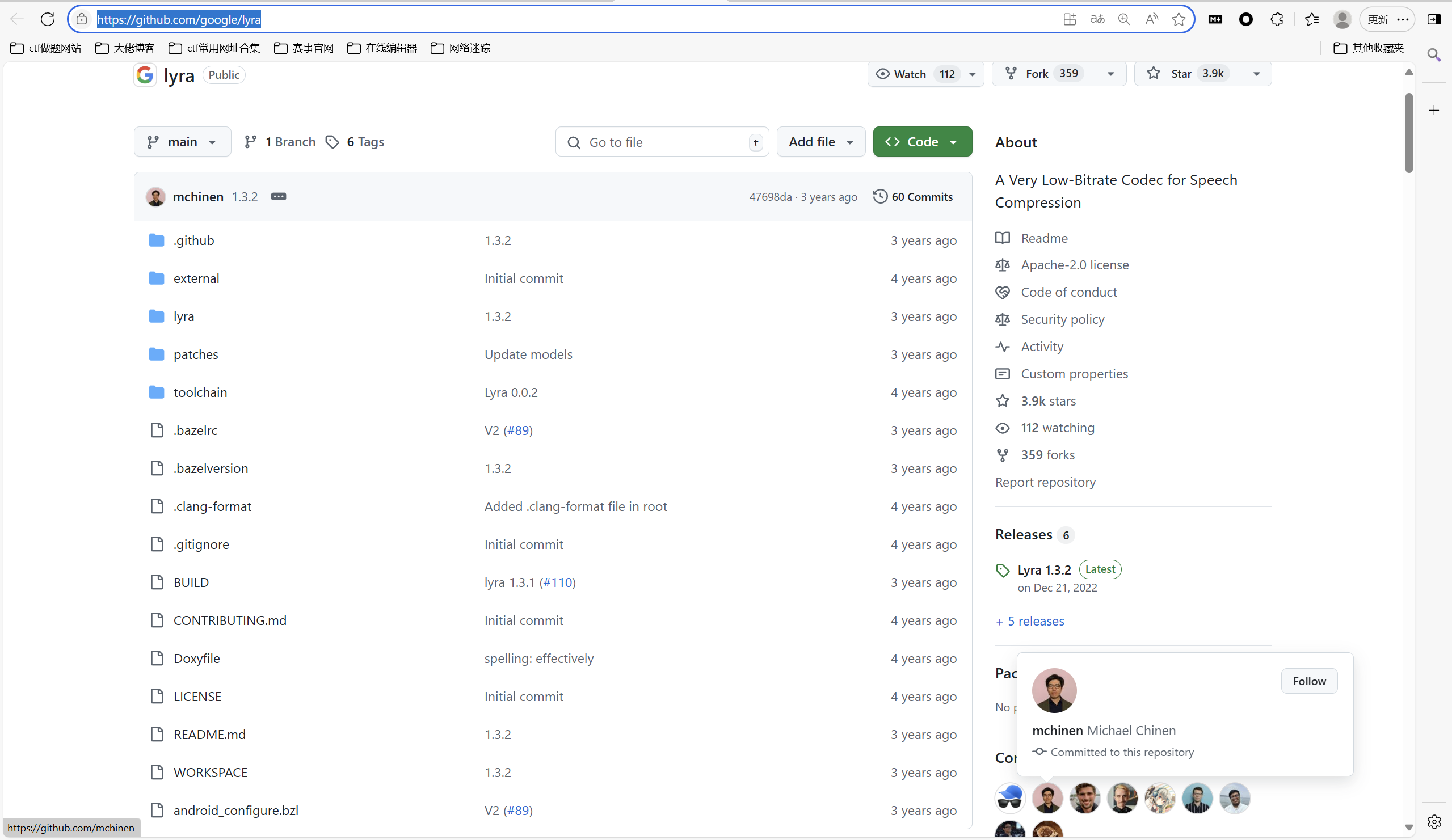Click Report repository
The height and width of the screenshot is (840, 1452).
1045,482
